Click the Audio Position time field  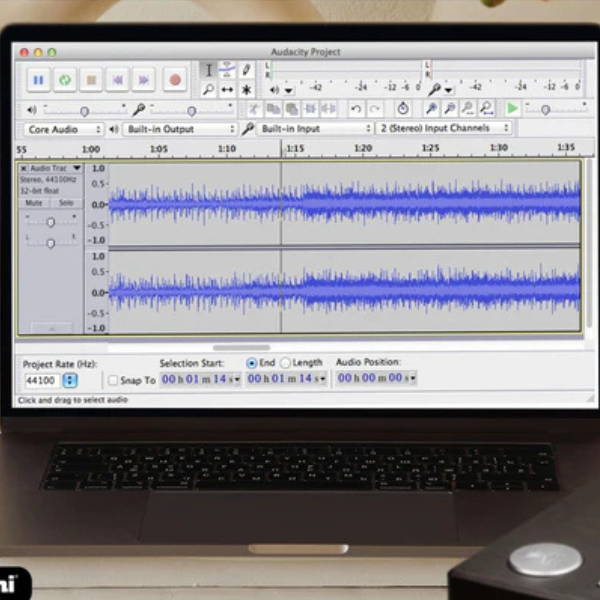(x=377, y=378)
